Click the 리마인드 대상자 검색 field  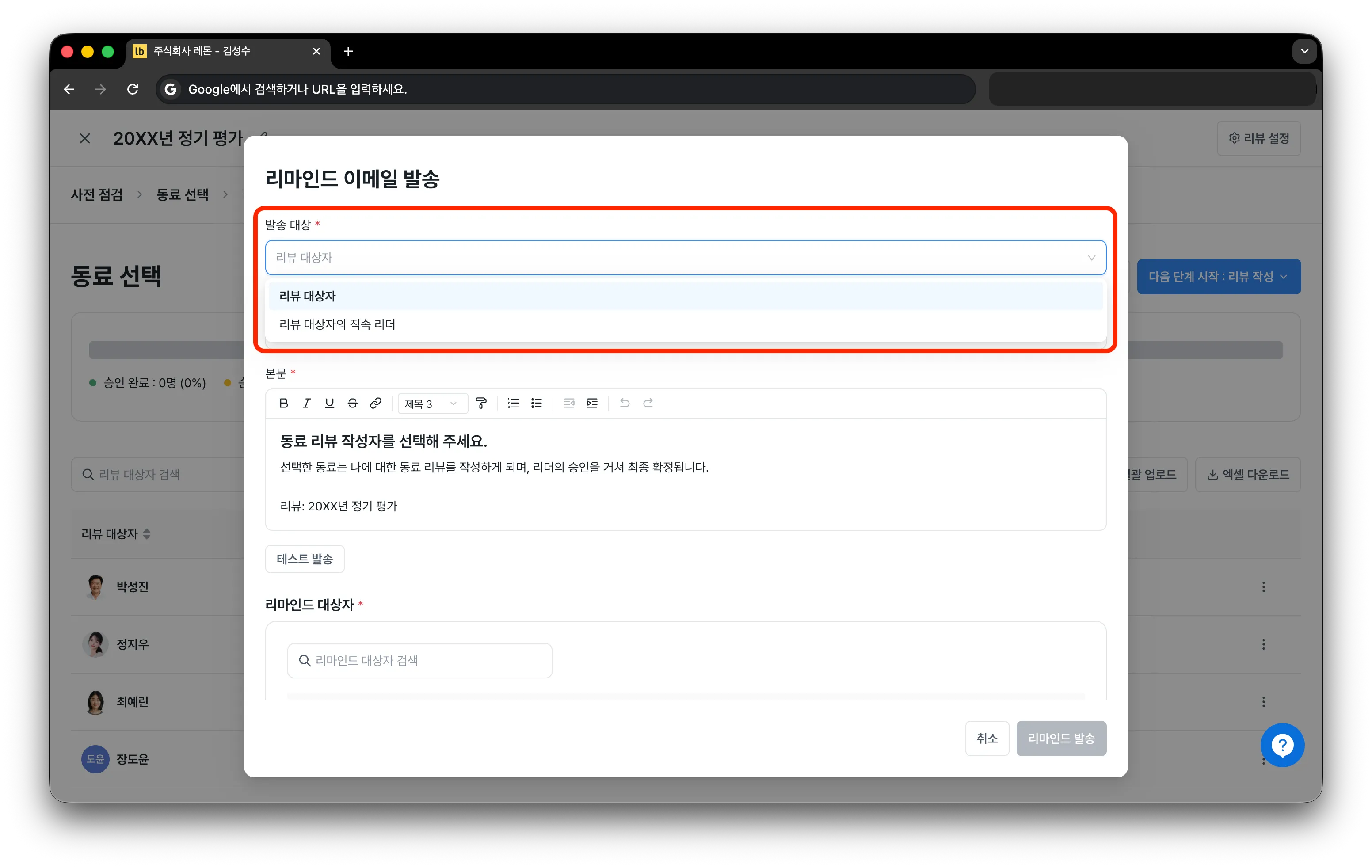419,661
